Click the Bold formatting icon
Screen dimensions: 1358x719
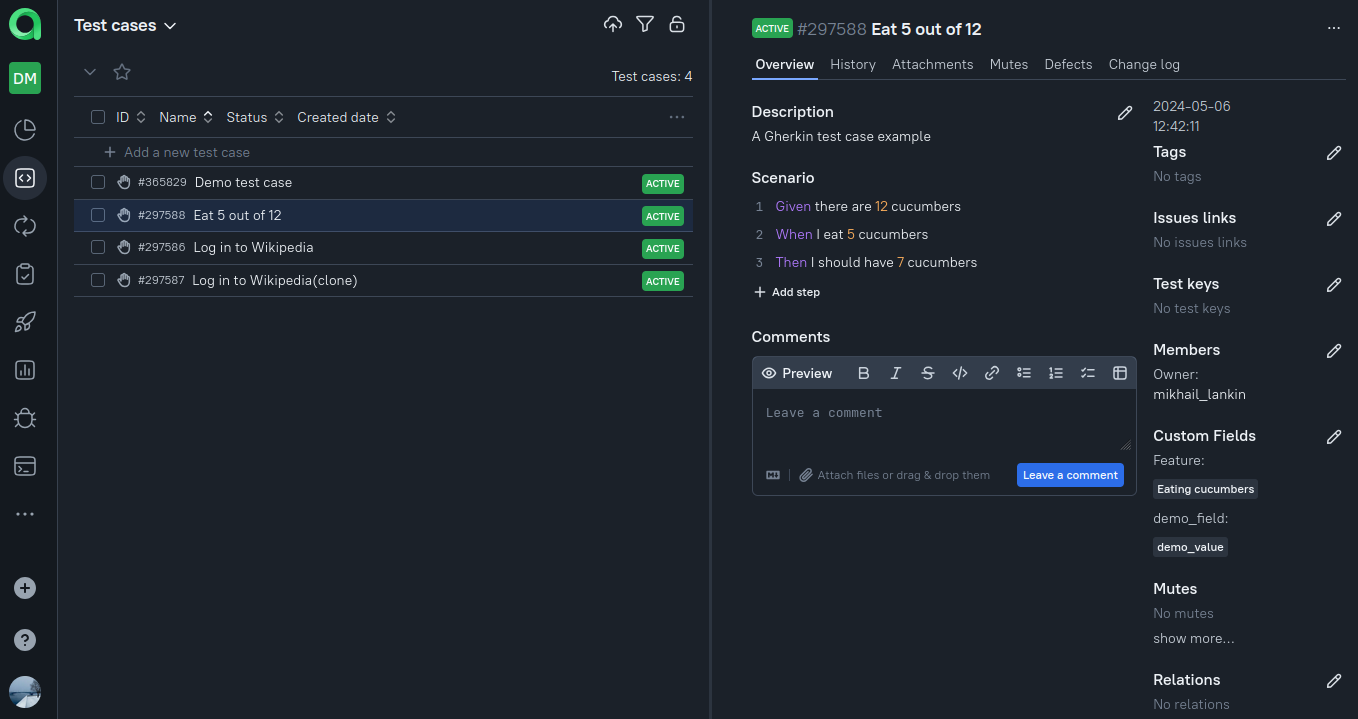tap(864, 373)
